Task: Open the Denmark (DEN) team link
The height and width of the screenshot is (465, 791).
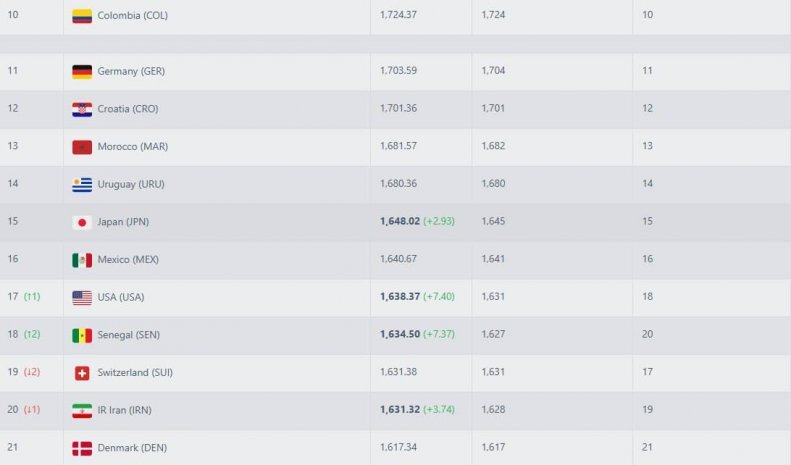Action: 132,448
